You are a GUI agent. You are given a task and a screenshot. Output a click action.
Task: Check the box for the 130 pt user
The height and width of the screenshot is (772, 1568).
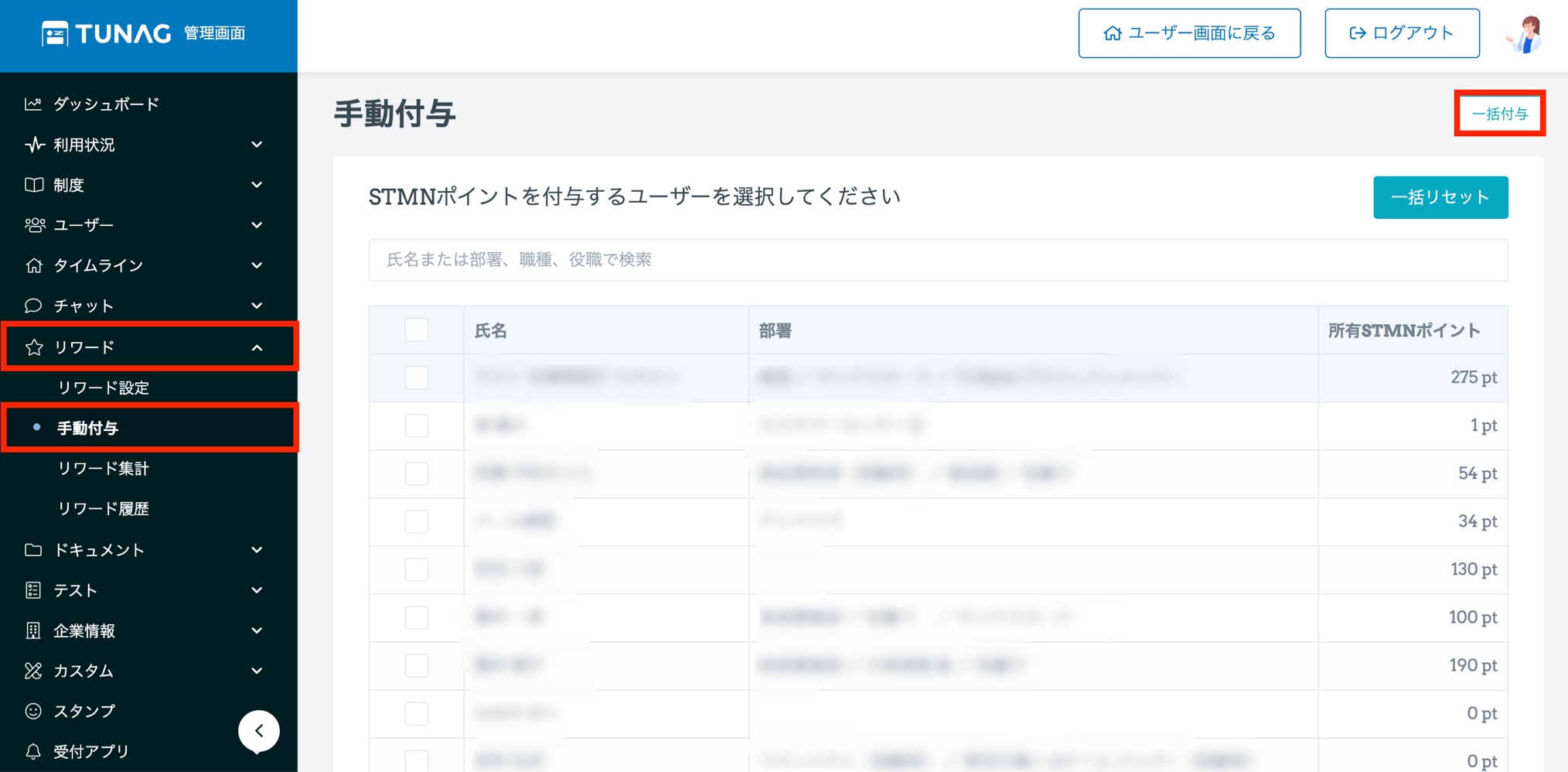point(417,569)
